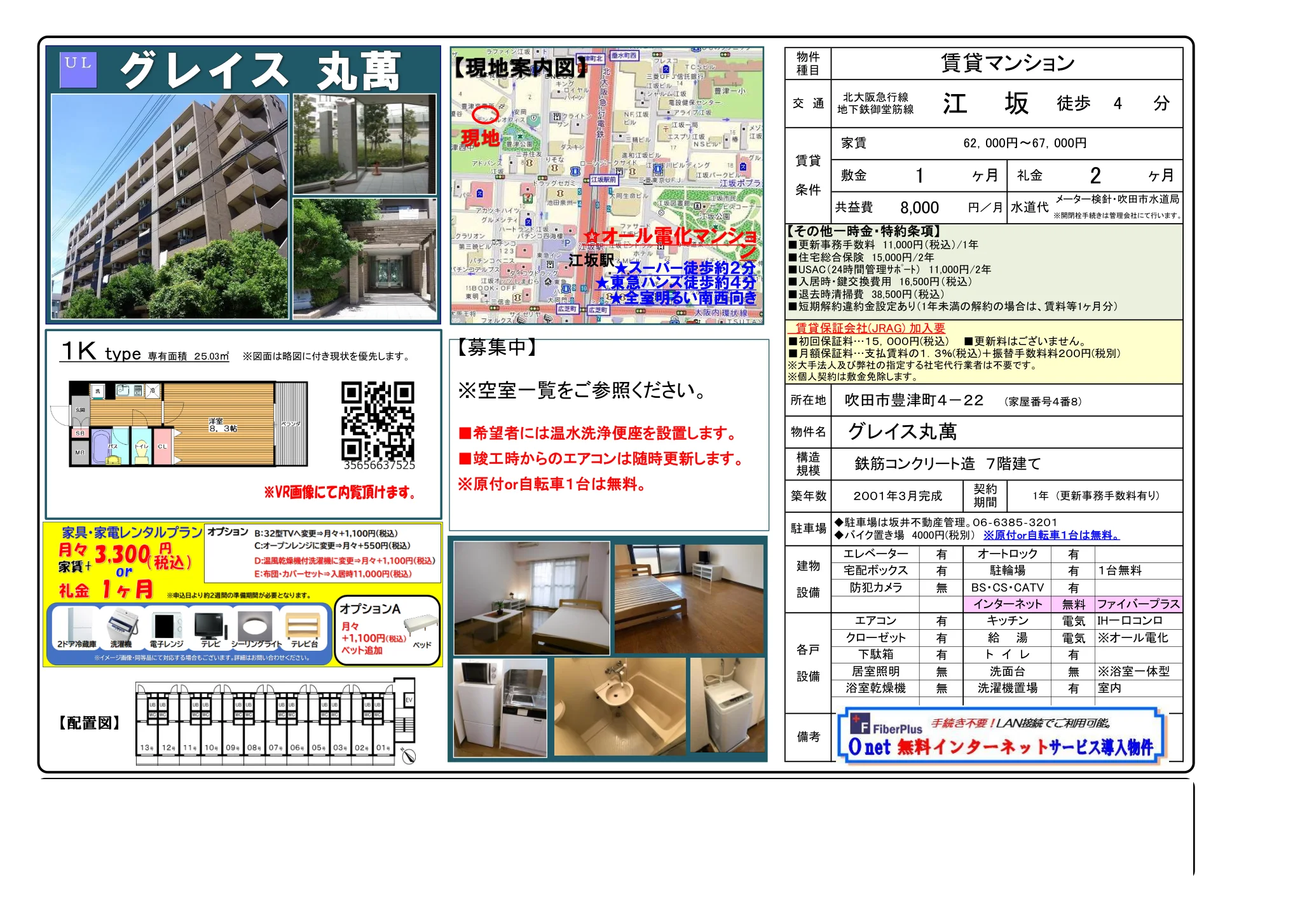Image resolution: width=1307 pixels, height=924 pixels.
Task: Click the red 現地 circle on the map
Action: coord(485,115)
